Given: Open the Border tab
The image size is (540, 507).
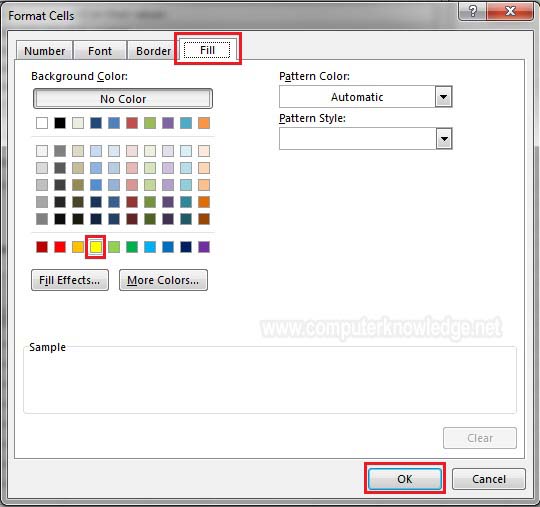Looking at the screenshot, I should (x=153, y=51).
